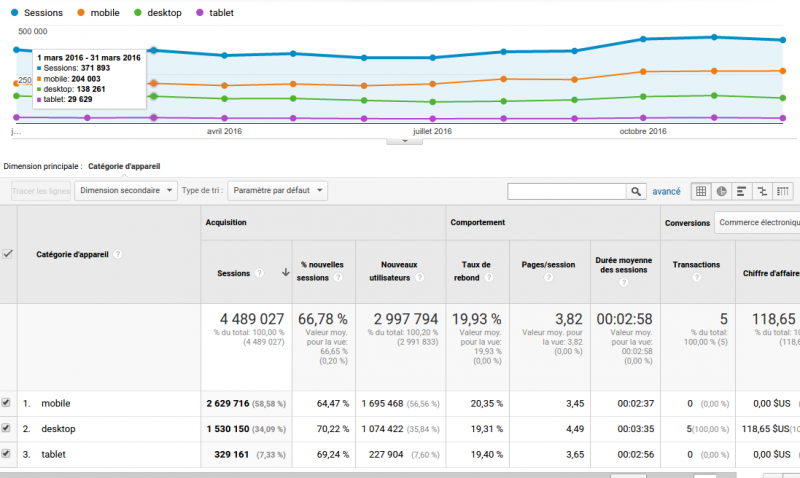Click the Tracer les lignes button
The height and width of the screenshot is (478, 800).
click(x=40, y=190)
